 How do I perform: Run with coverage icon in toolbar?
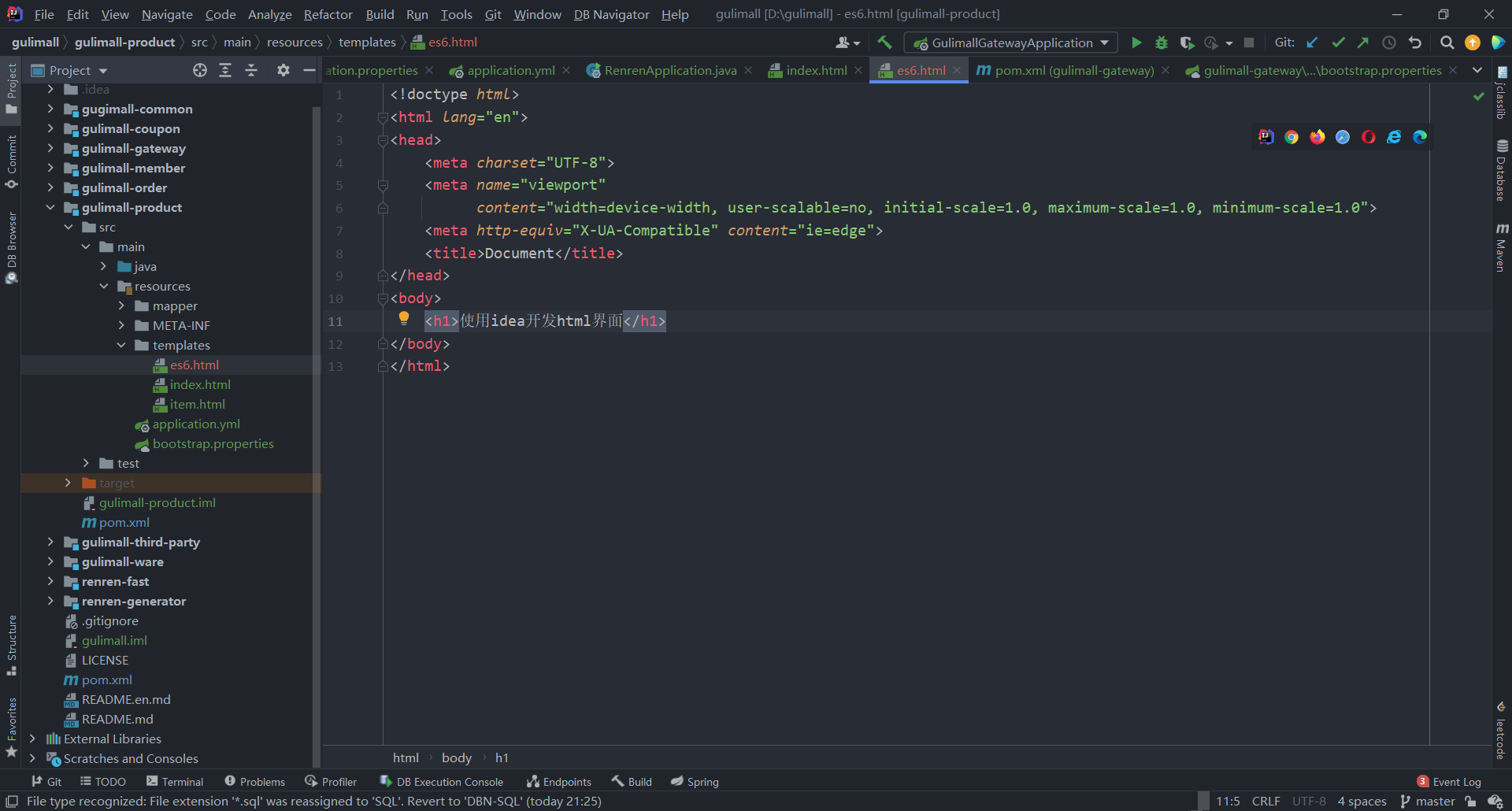(1187, 43)
